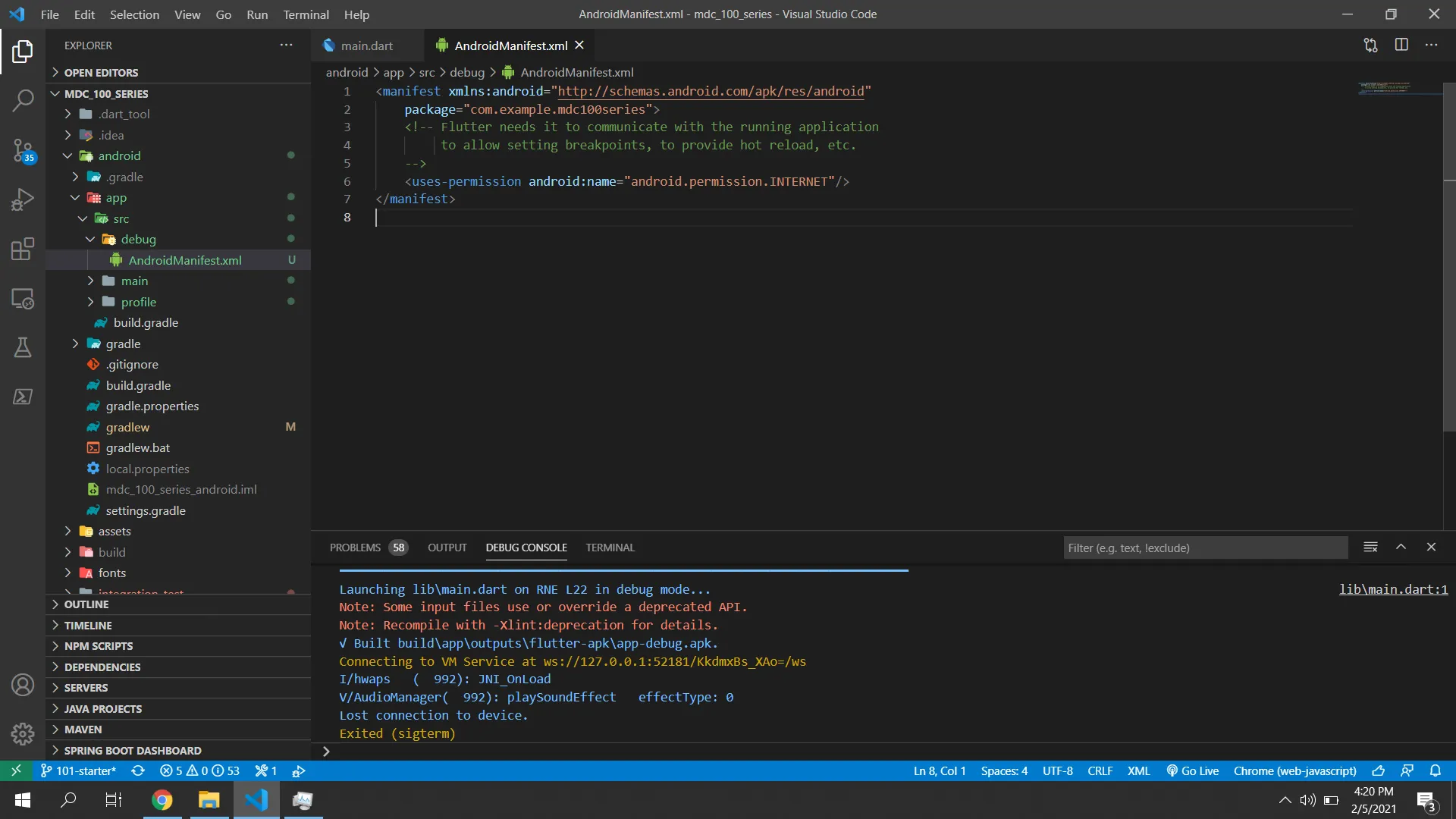Open the Terminal menu

pos(306,14)
